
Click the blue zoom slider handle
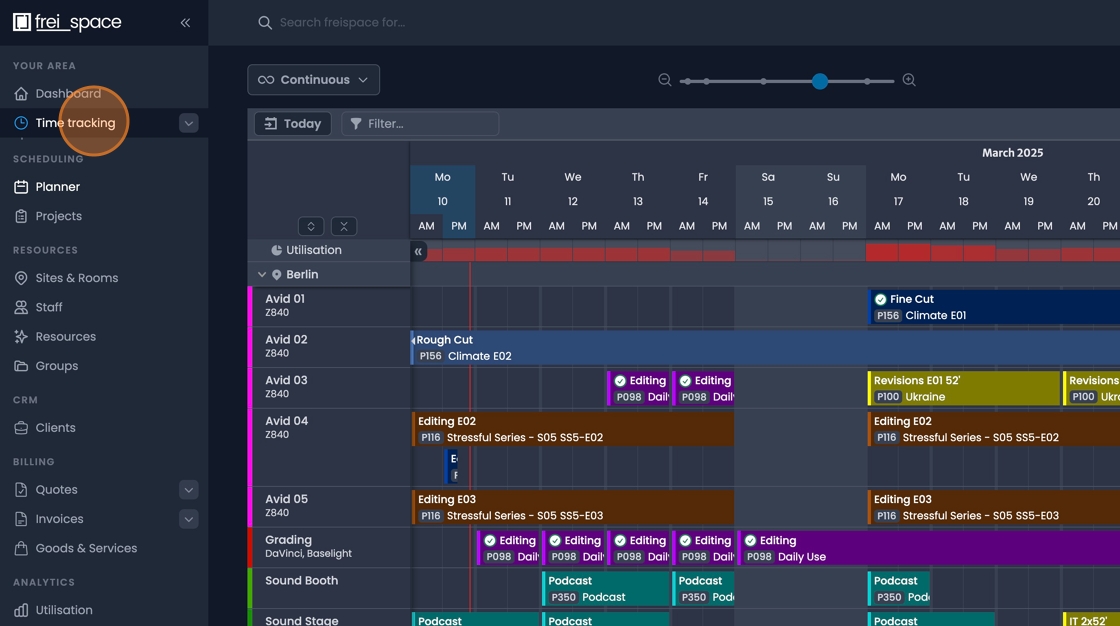819,79
